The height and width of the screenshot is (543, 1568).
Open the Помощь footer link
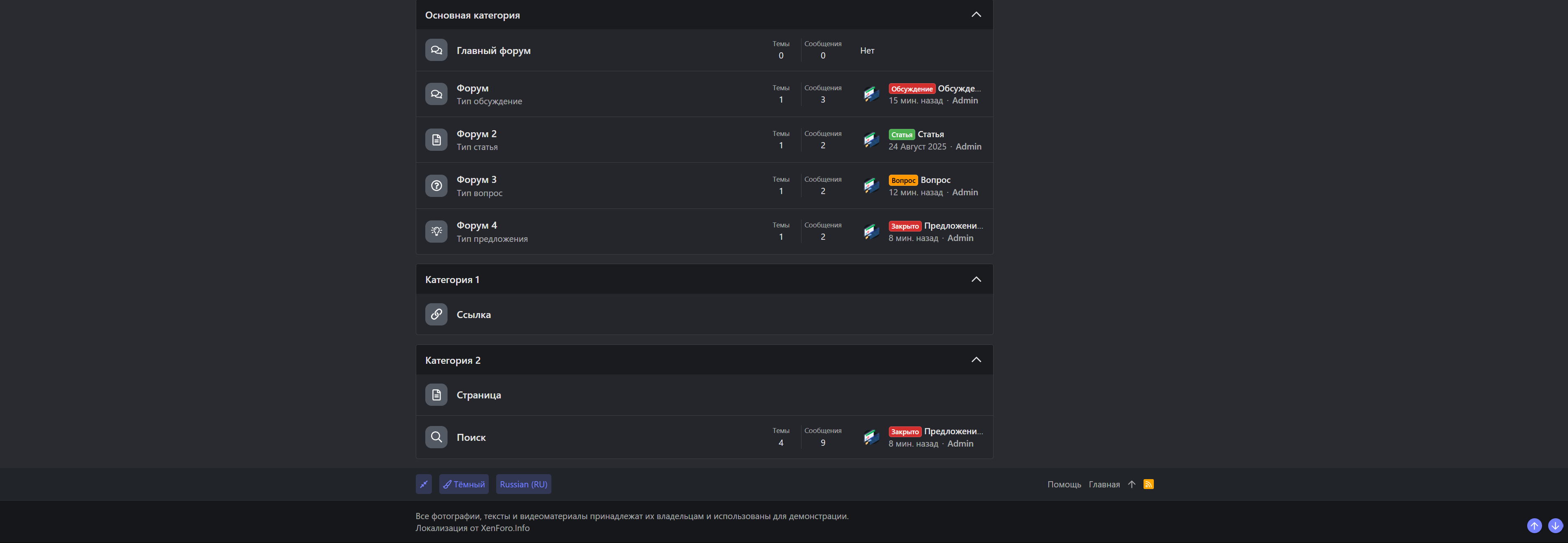click(1064, 484)
